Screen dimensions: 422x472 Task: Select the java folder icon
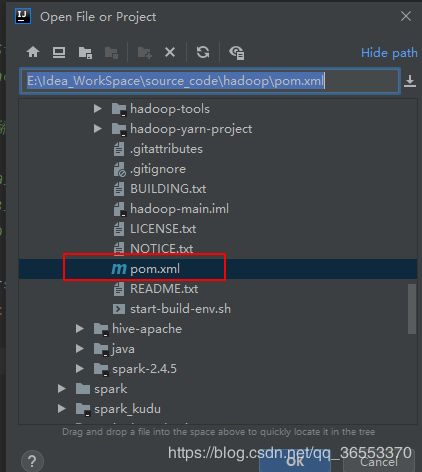point(101,349)
